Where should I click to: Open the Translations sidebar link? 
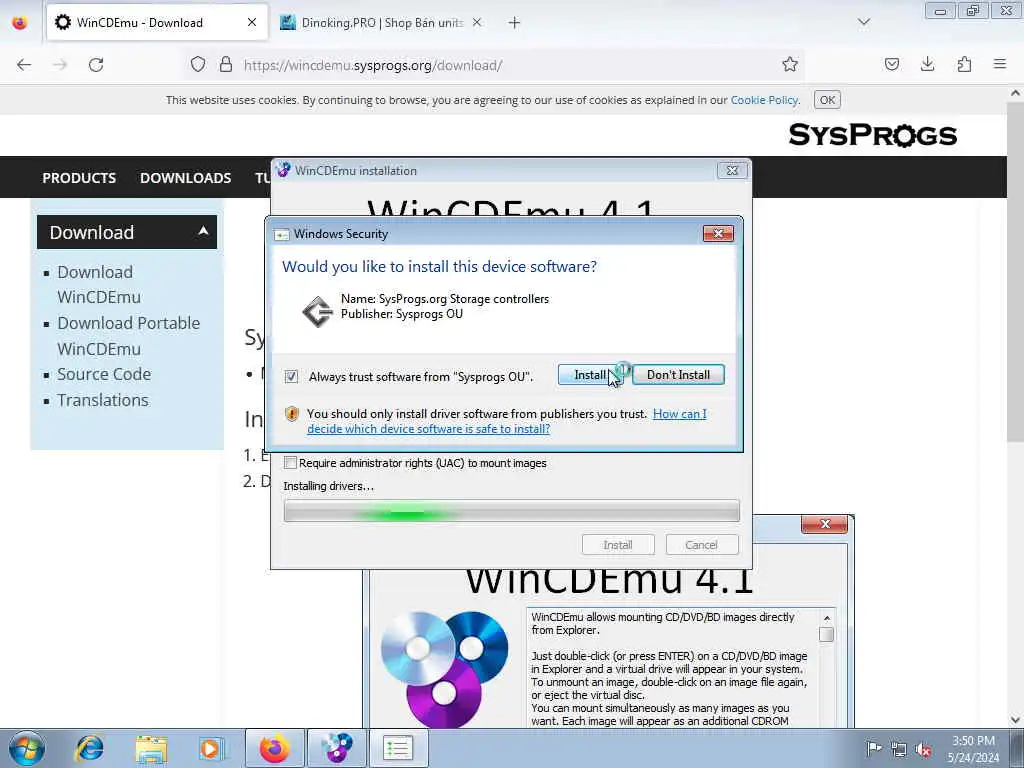click(103, 400)
